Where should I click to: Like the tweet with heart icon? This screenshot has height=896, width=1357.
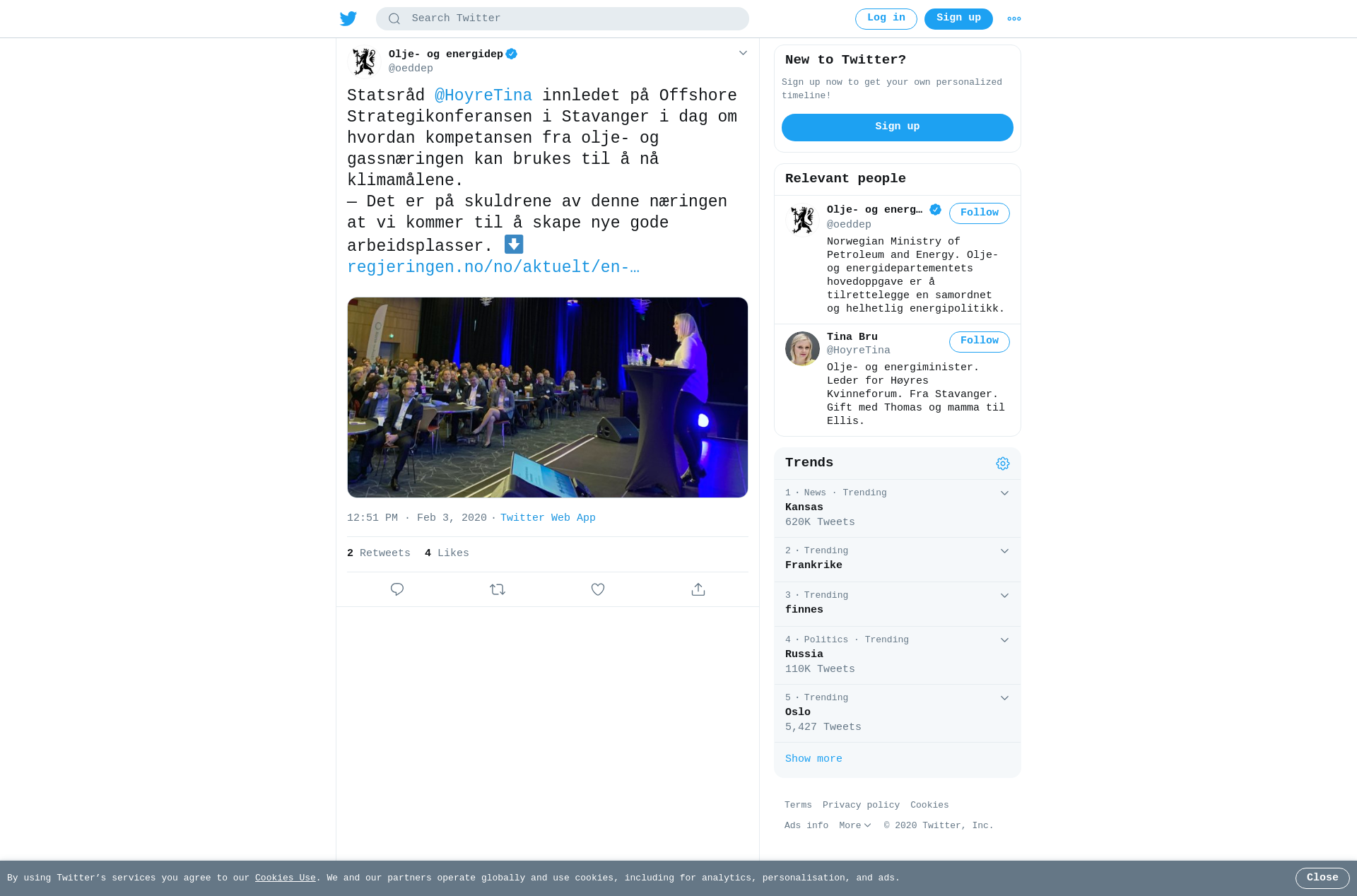(x=598, y=589)
